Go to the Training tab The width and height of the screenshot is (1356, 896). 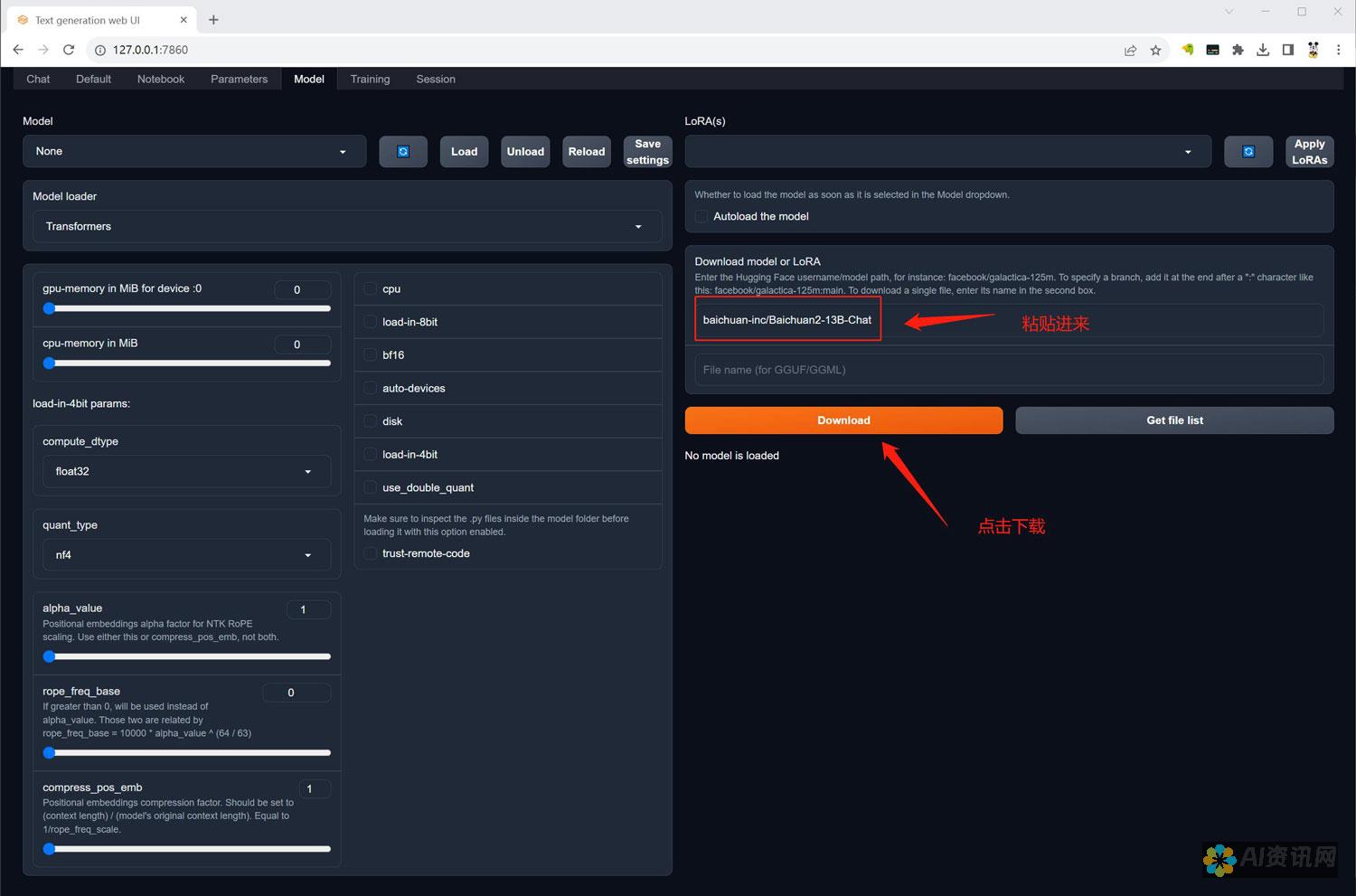tap(370, 80)
